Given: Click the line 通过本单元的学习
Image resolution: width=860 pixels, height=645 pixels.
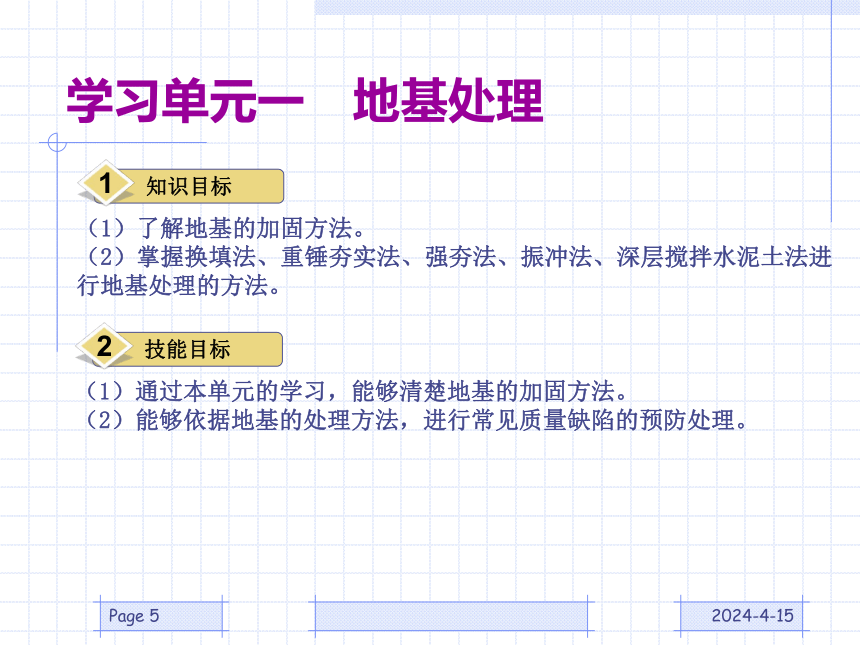Looking at the screenshot, I should (355, 391).
